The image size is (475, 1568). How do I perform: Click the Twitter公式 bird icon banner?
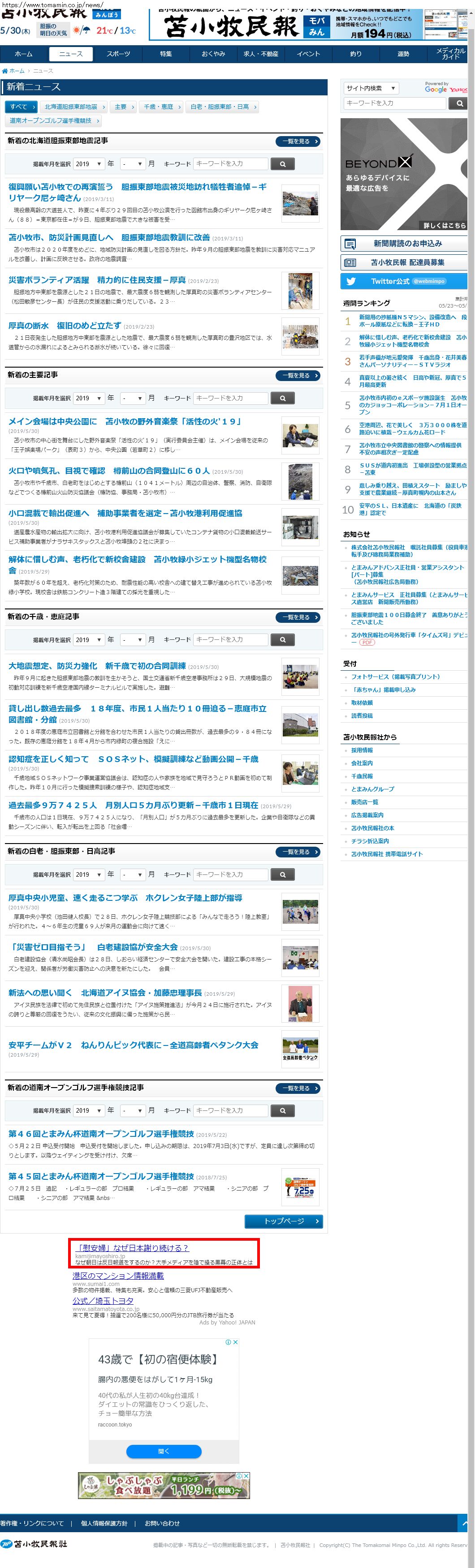coord(351,281)
